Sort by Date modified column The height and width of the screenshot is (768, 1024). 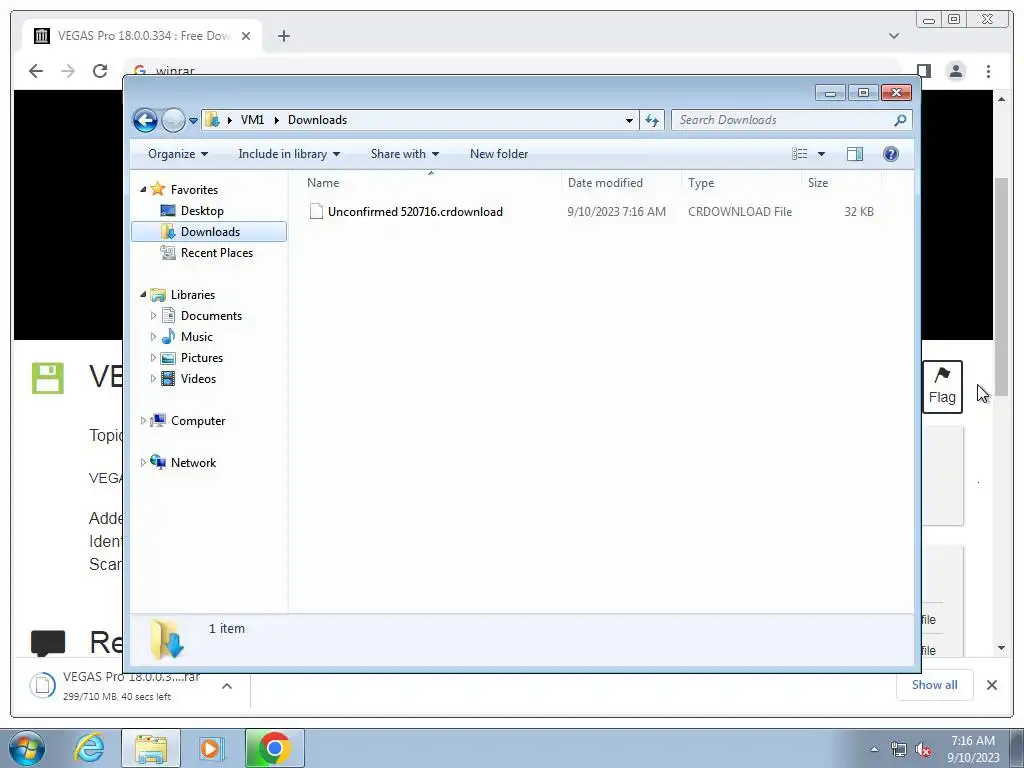click(x=621, y=183)
